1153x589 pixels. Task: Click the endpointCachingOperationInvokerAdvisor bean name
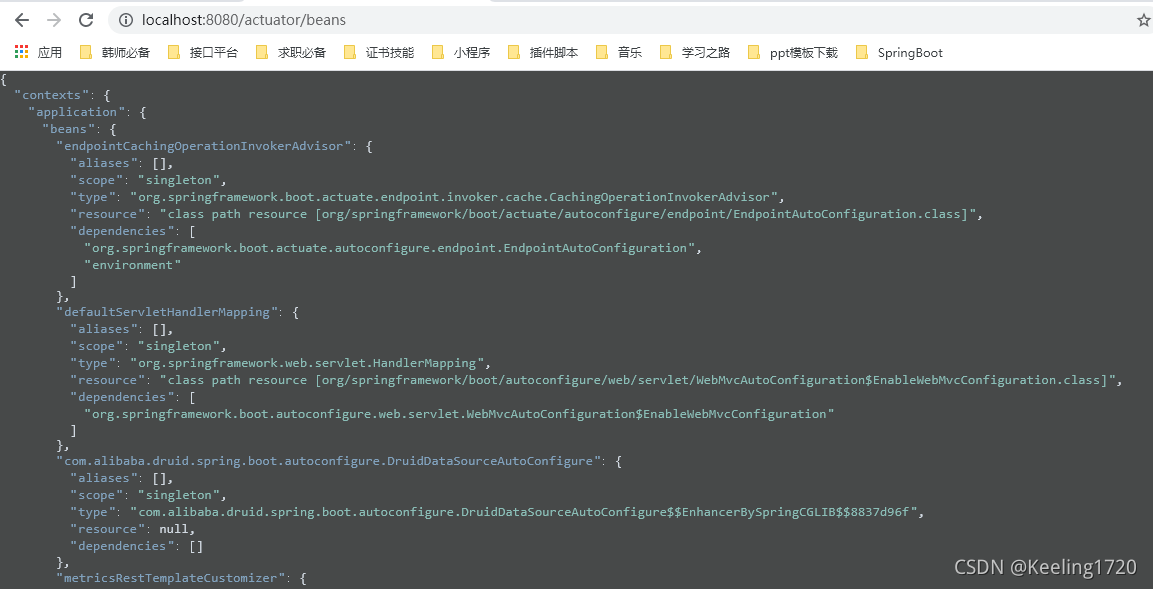pyautogui.click(x=204, y=146)
